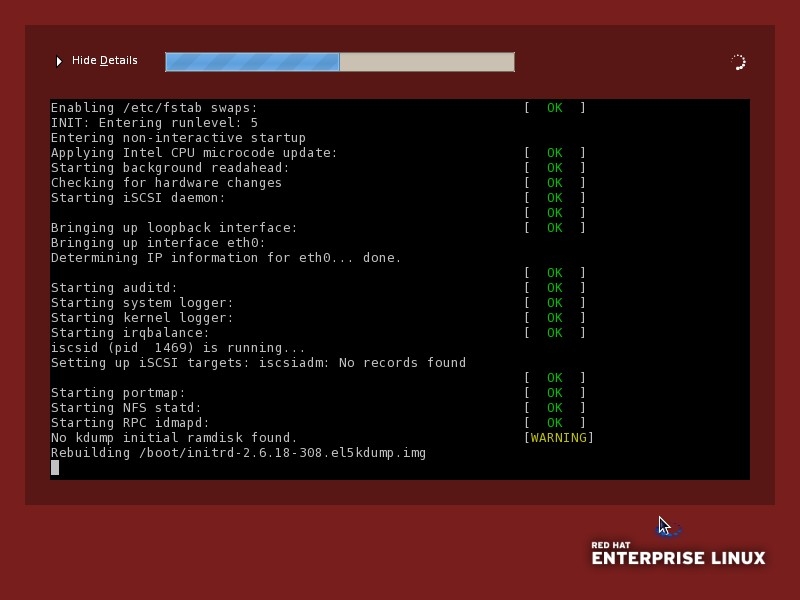800x600 pixels.
Task: Select the "Enabling /etc/fstab swaps:" line
Action: tap(154, 108)
